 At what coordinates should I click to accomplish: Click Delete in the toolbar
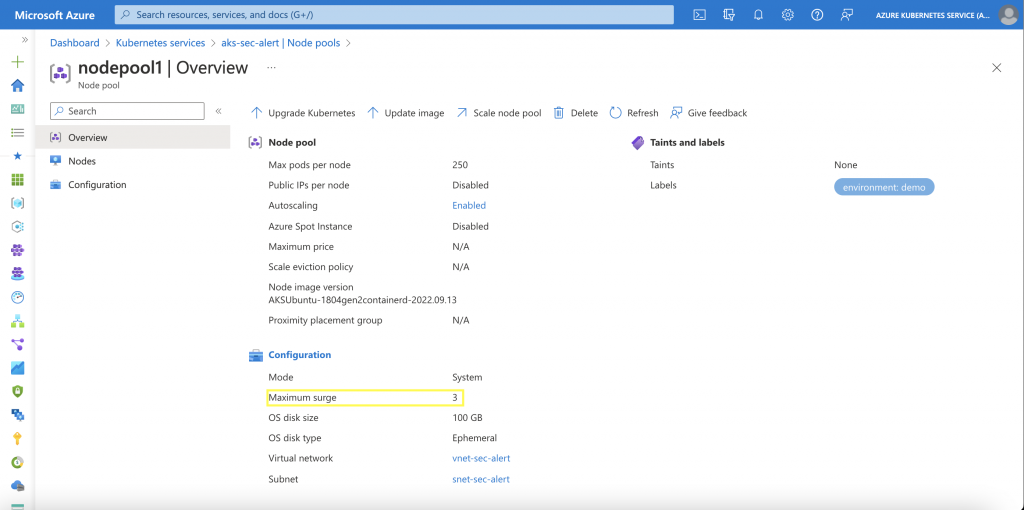(x=576, y=113)
